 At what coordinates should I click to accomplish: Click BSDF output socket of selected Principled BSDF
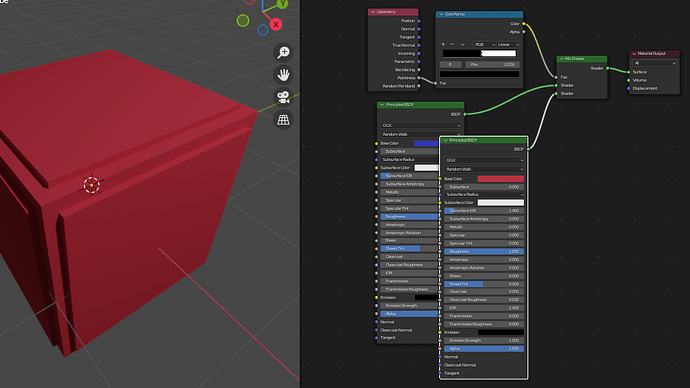tap(528, 149)
